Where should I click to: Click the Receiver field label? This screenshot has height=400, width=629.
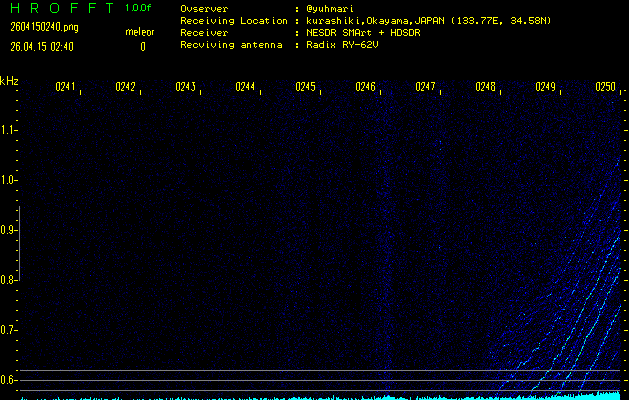click(204, 33)
